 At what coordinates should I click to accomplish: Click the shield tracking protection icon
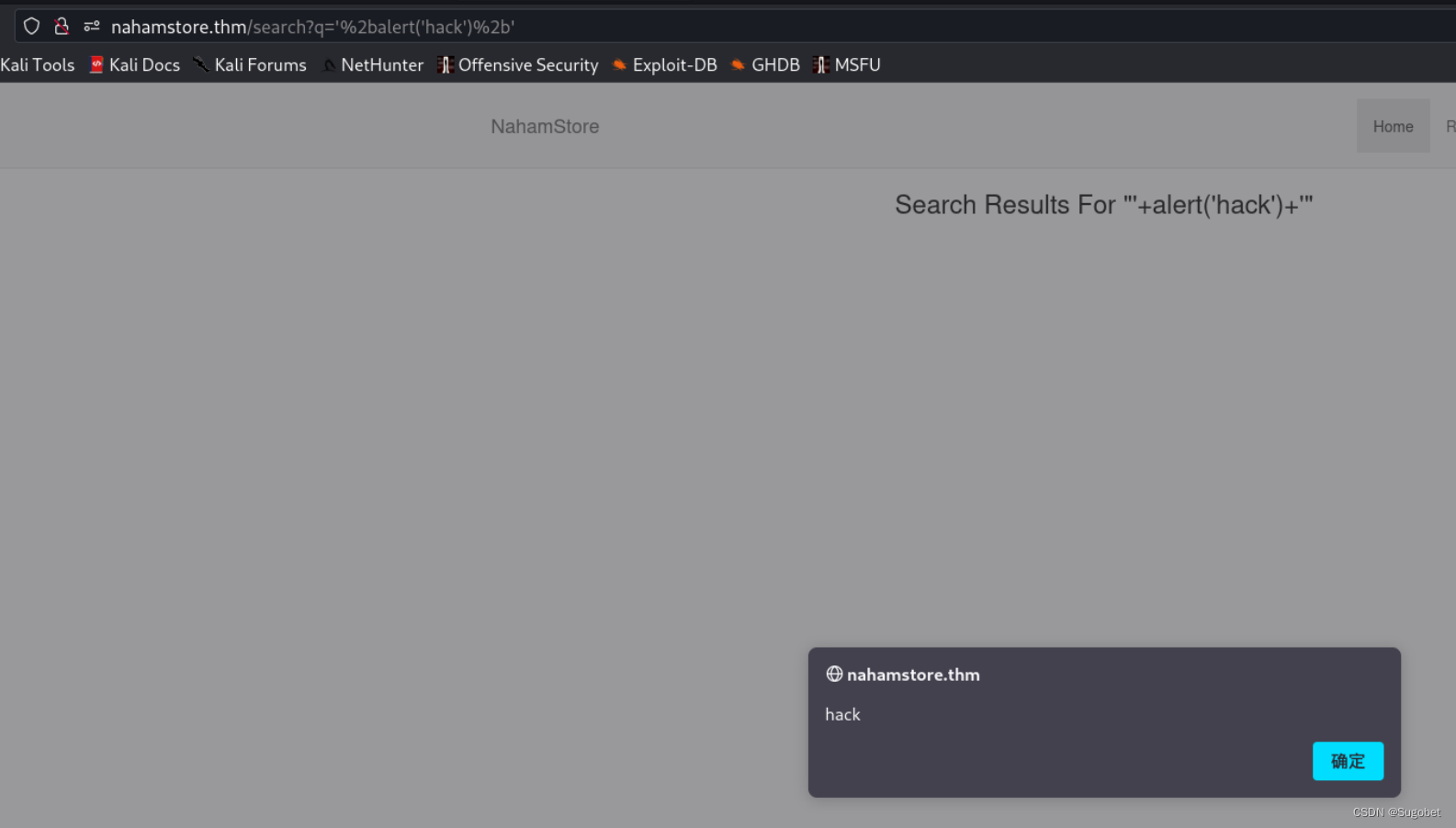[x=31, y=27]
